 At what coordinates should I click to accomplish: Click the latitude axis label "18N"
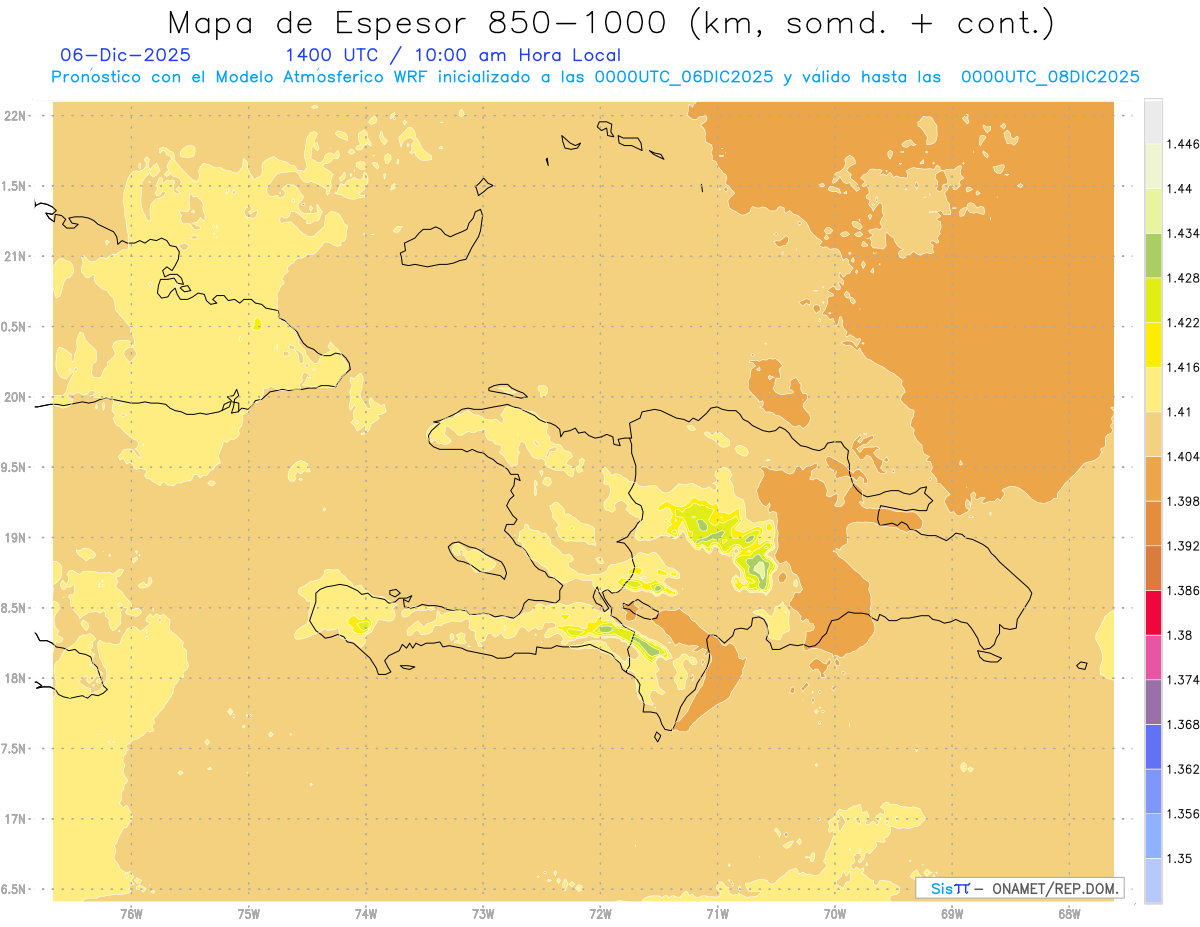point(15,679)
